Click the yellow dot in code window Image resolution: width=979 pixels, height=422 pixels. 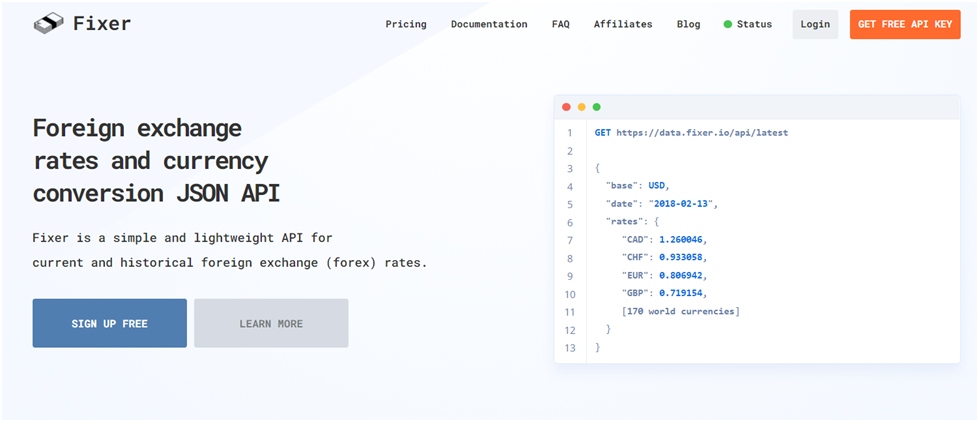[x=581, y=107]
